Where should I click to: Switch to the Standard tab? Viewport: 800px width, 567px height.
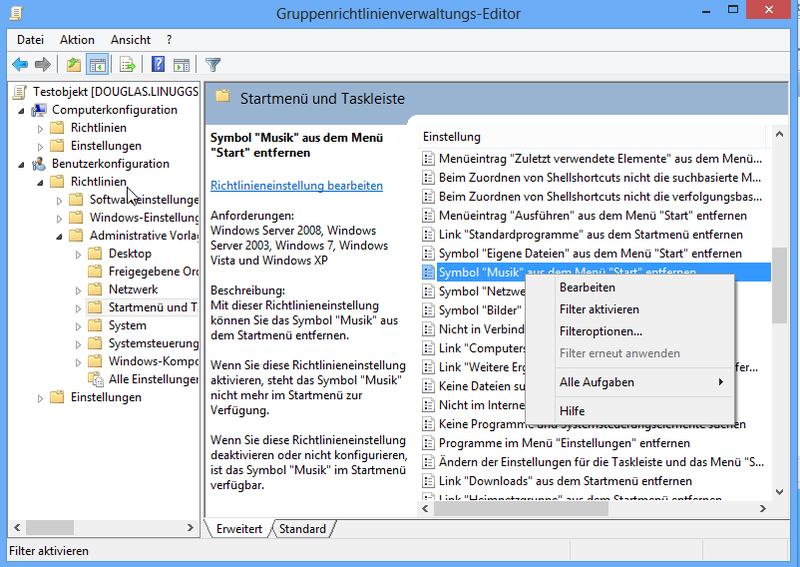click(x=302, y=529)
